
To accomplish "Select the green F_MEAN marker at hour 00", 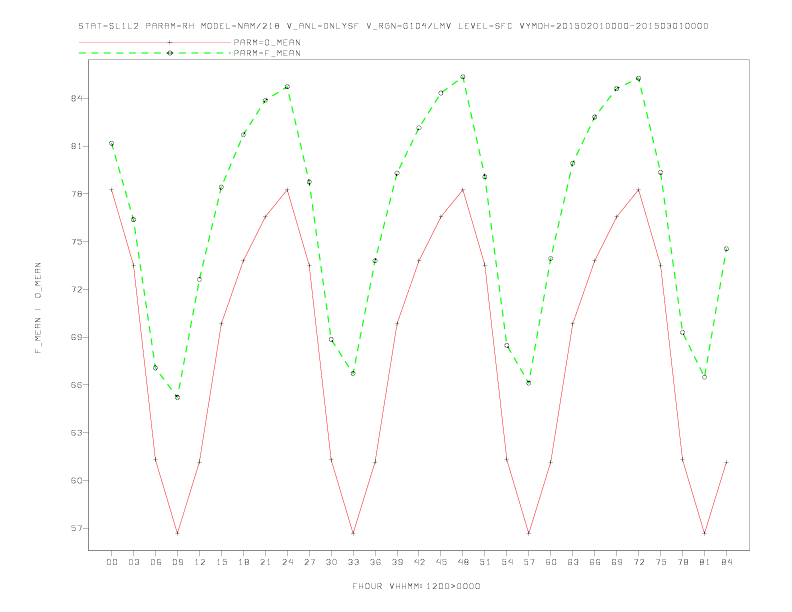I will 112,143.
